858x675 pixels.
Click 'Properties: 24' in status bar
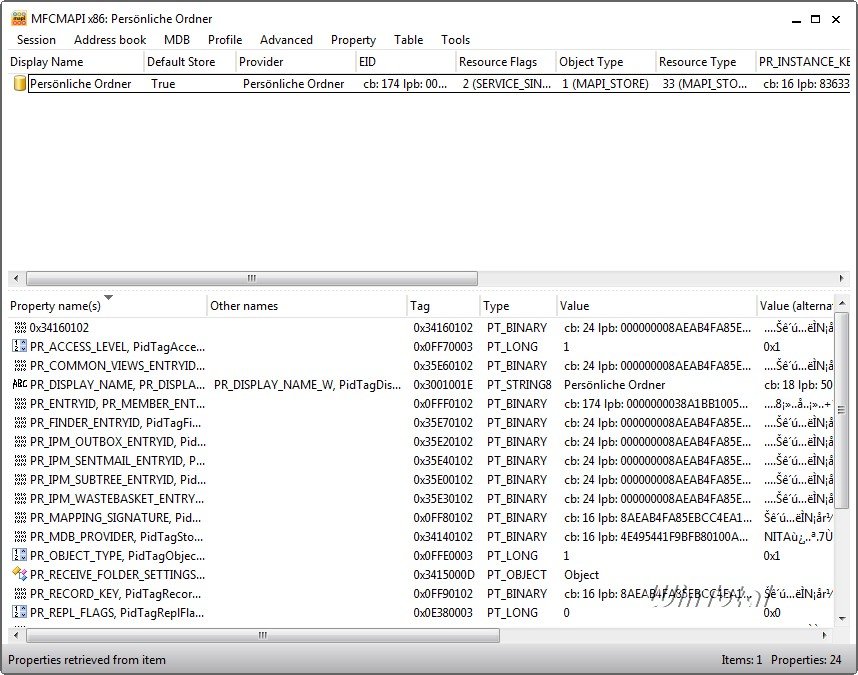pyautogui.click(x=806, y=660)
